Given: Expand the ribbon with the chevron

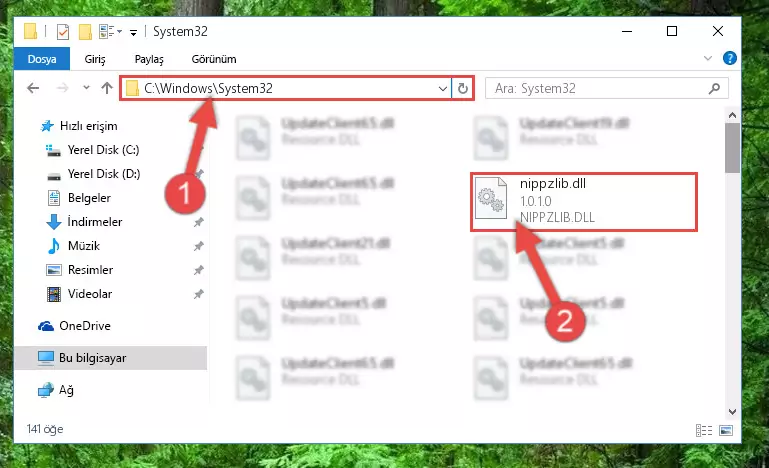Looking at the screenshot, I should click(x=708, y=58).
